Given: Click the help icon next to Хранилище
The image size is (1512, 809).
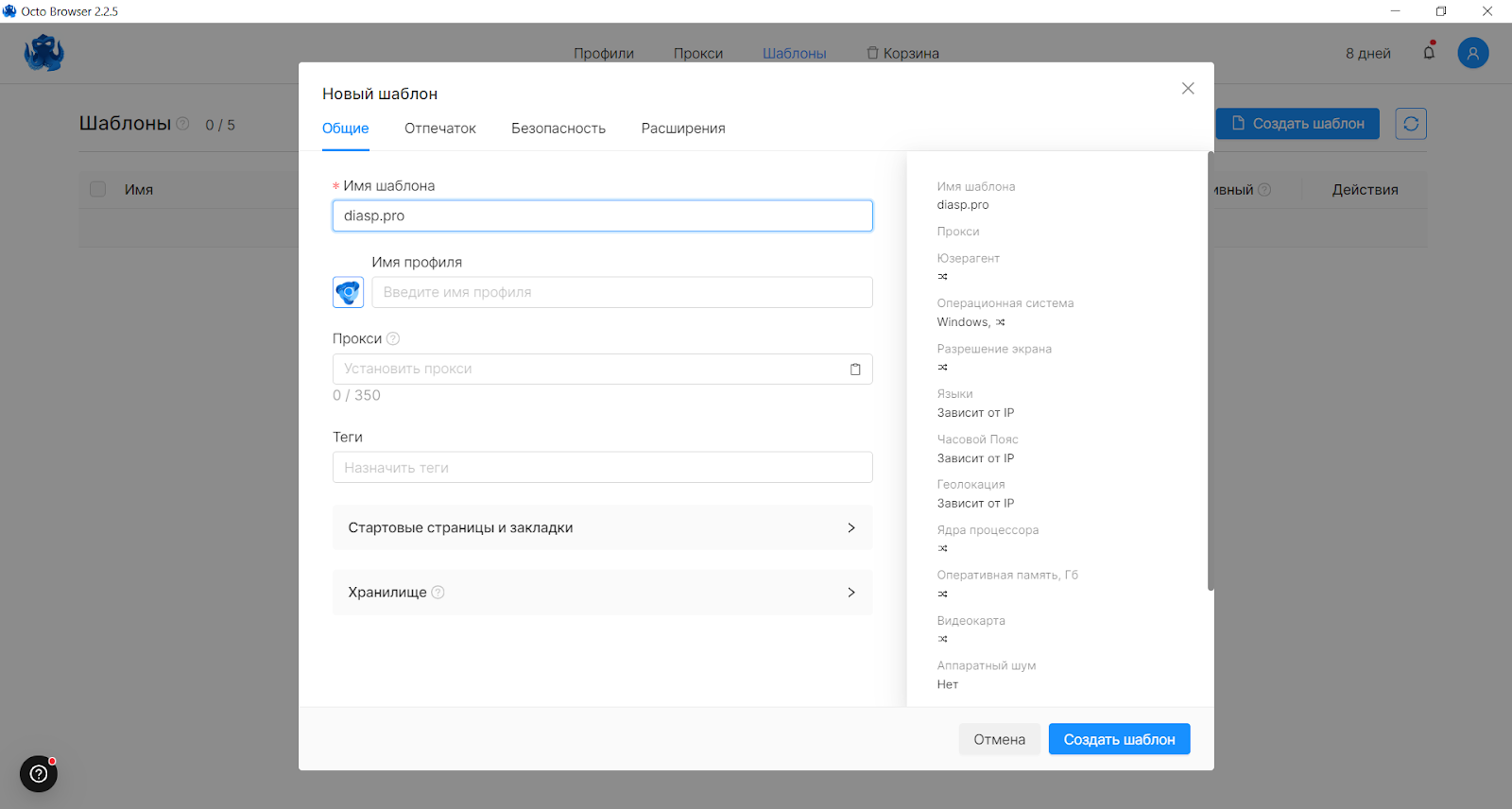Looking at the screenshot, I should pyautogui.click(x=438, y=593).
